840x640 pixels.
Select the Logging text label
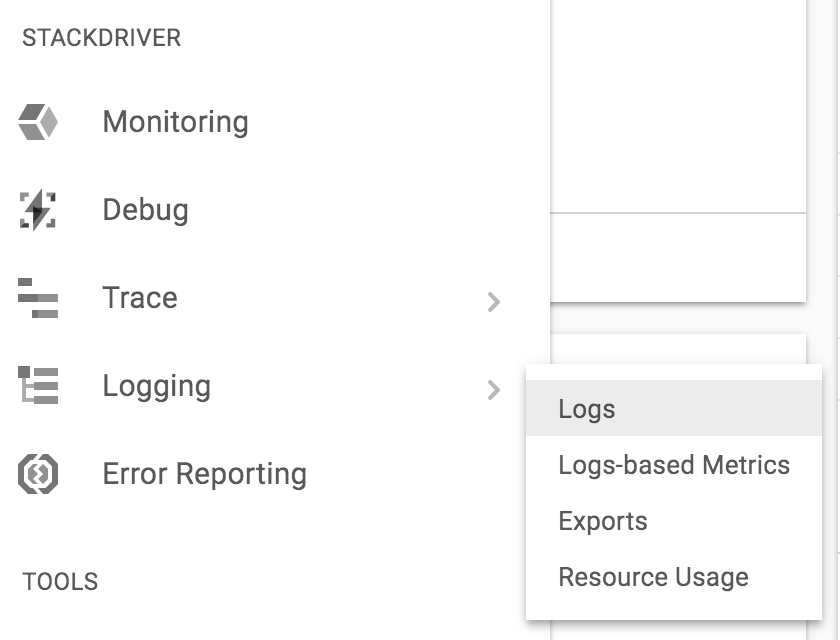[156, 386]
